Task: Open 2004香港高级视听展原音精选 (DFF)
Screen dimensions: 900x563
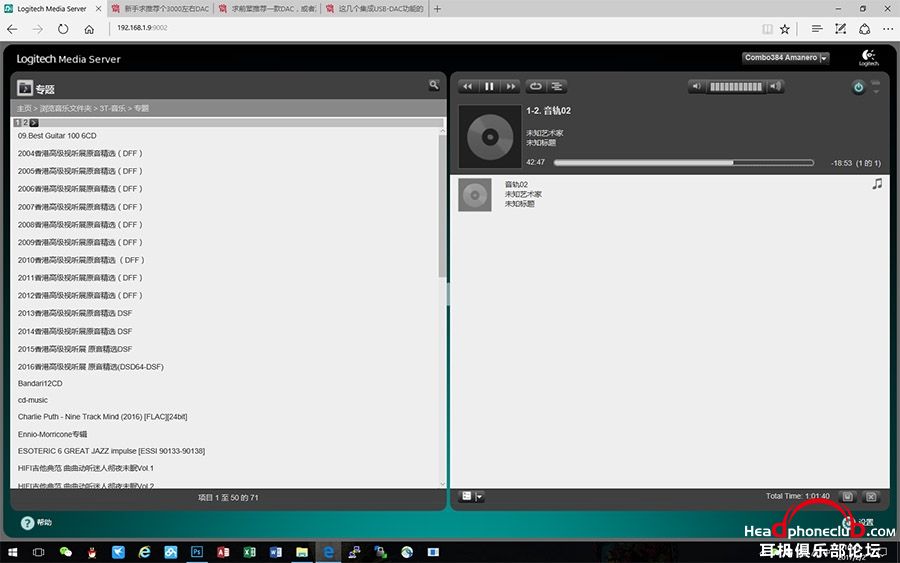Action: [x=80, y=154]
